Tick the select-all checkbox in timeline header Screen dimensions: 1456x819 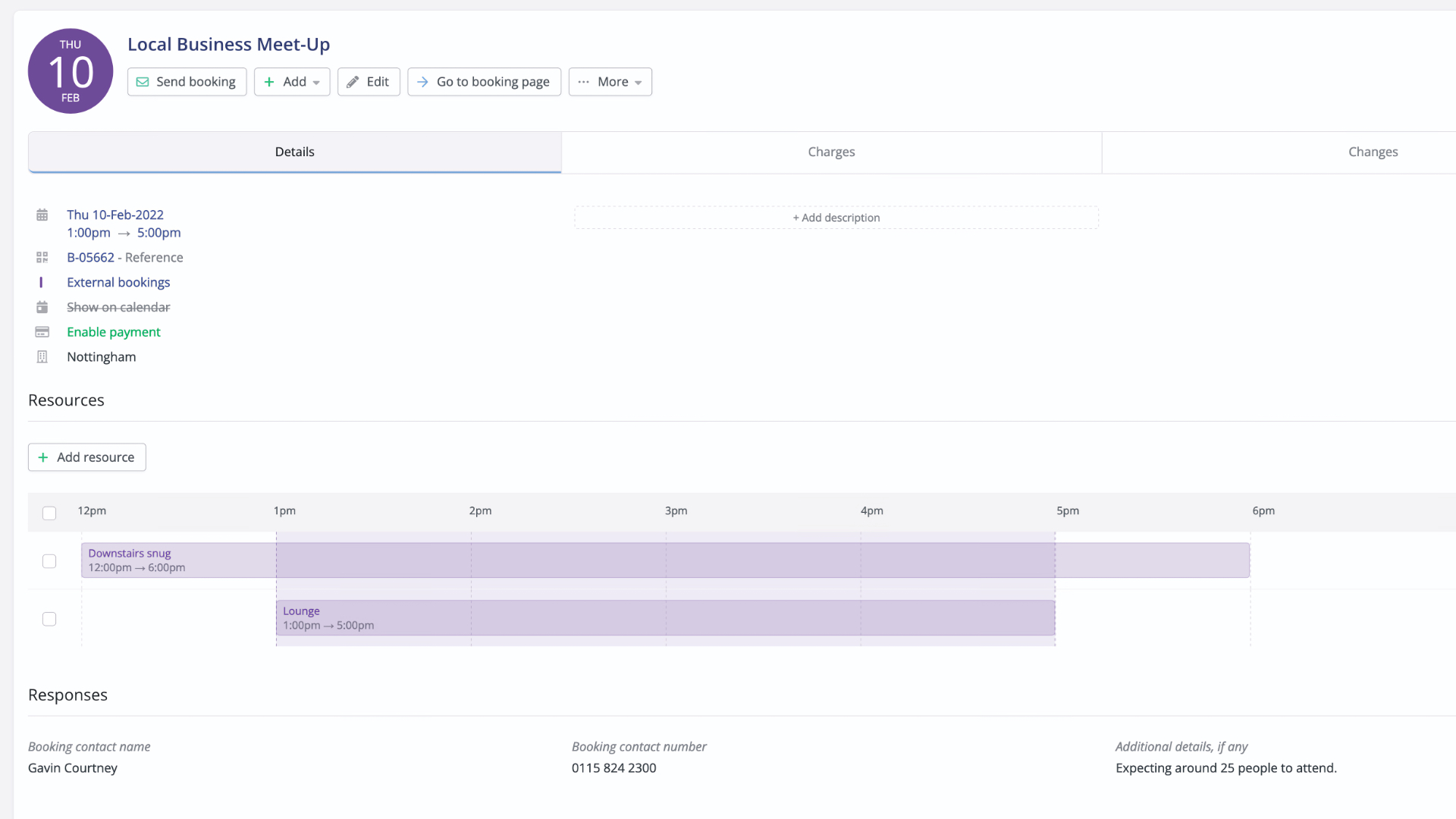click(49, 513)
